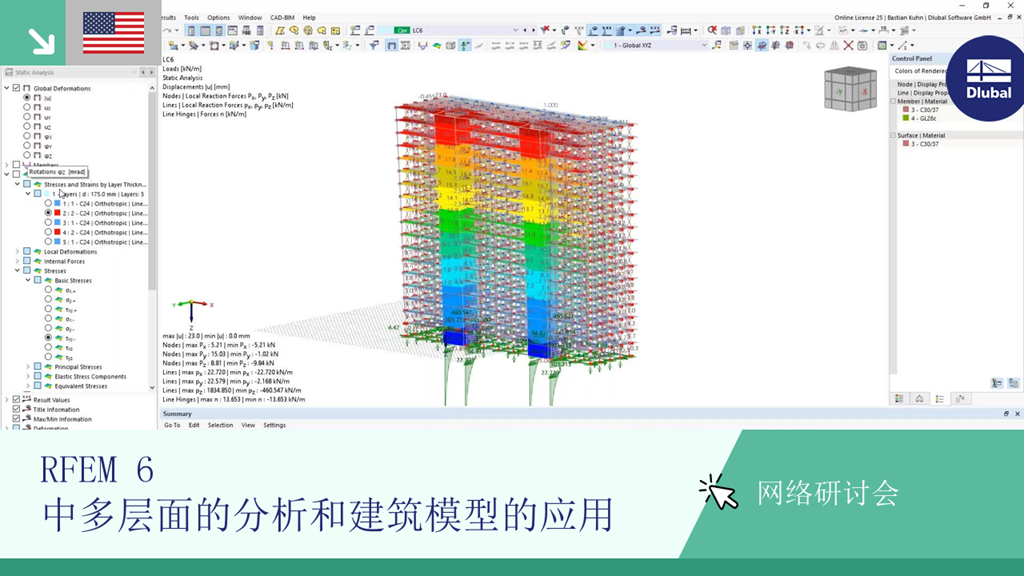Collapse the Global Deformations tree node

7,88
